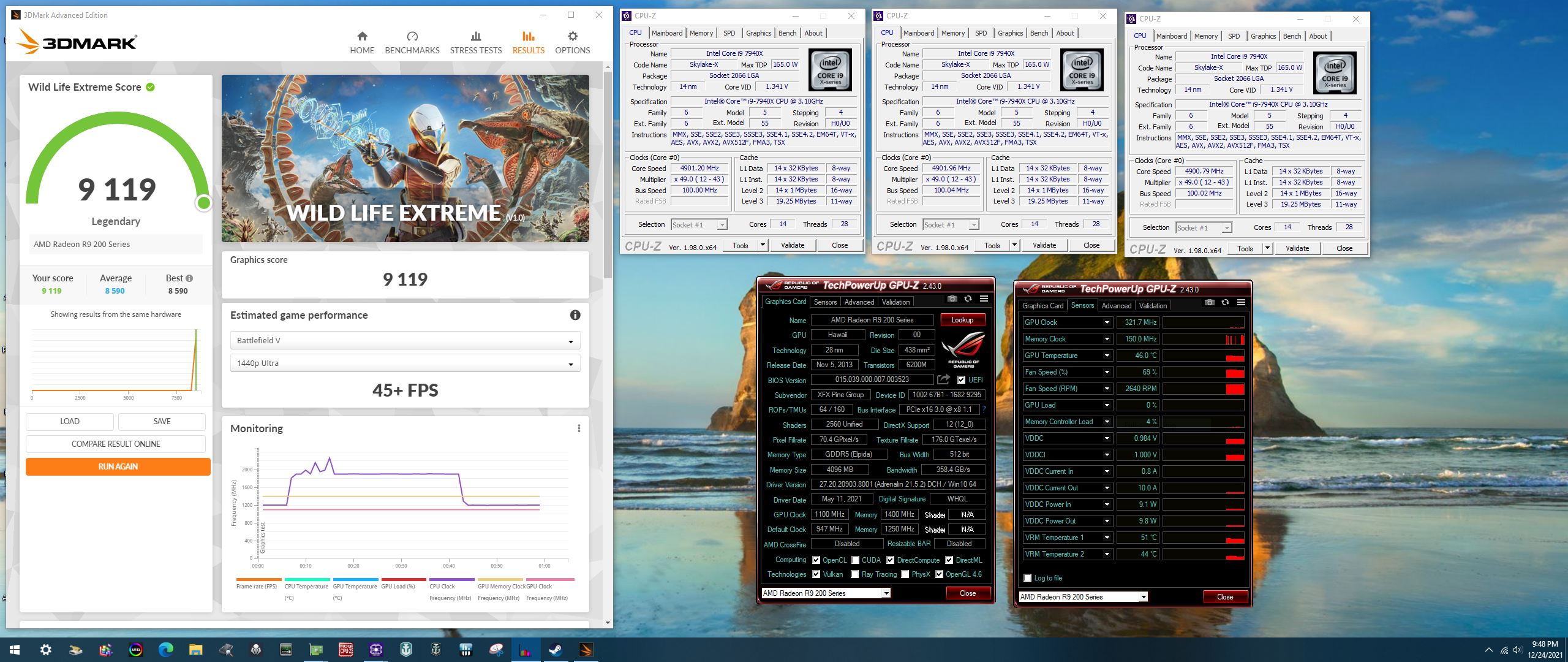Open 3DMark Options gear
The image size is (1568, 662).
point(573,43)
